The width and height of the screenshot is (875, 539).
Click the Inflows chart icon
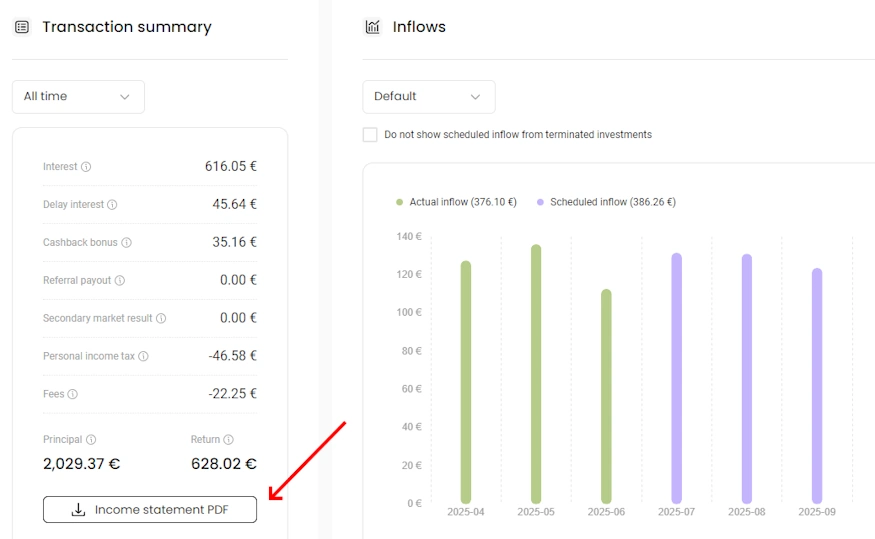click(x=372, y=27)
